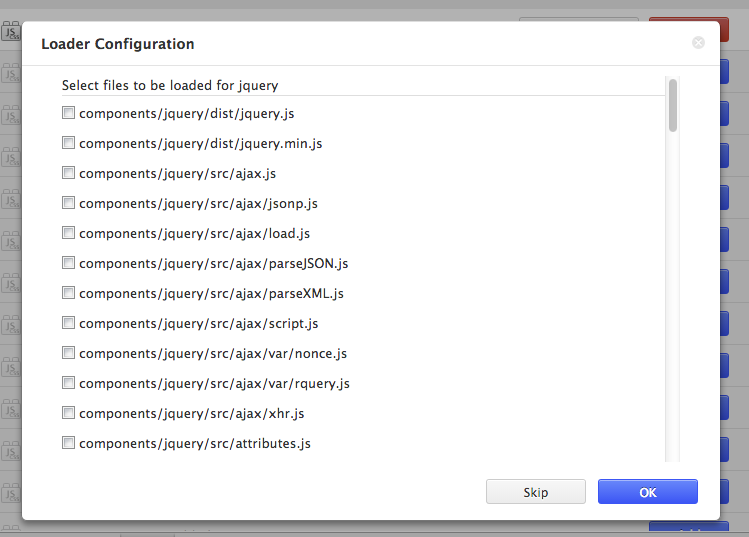Enable the jquery.min.js file checkbox
The height and width of the screenshot is (537, 749).
(68, 143)
